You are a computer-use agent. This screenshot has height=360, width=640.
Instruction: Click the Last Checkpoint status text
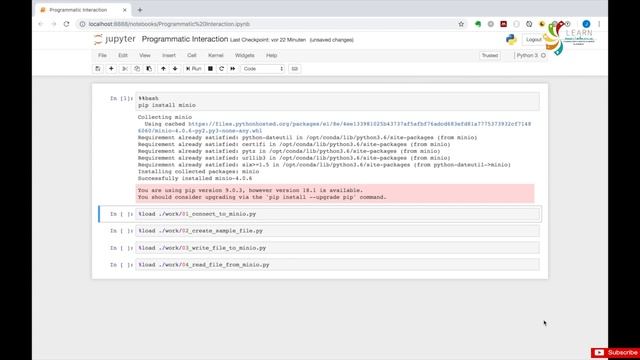tap(268, 40)
